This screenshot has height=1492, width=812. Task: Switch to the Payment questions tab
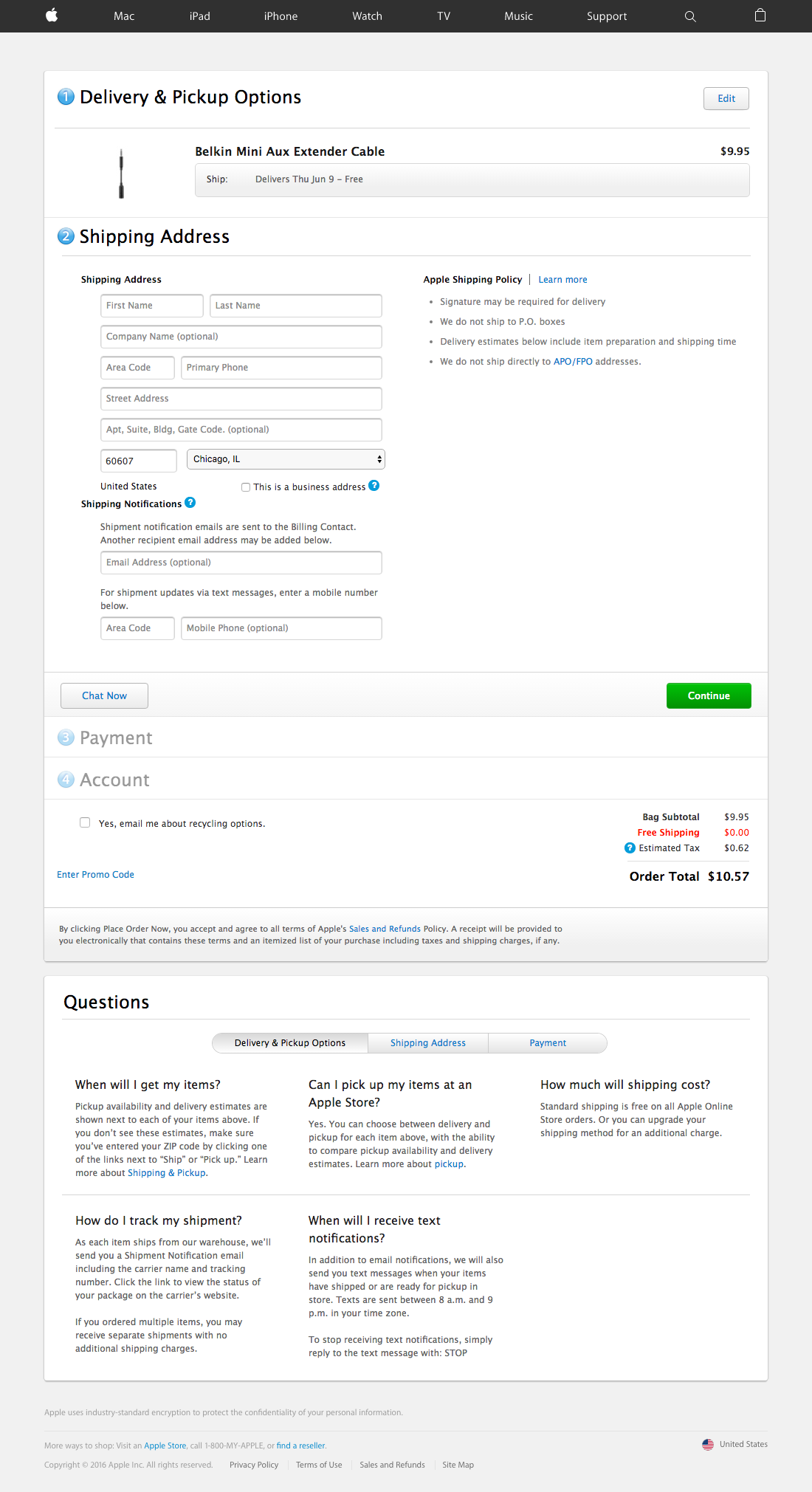[x=548, y=1043]
